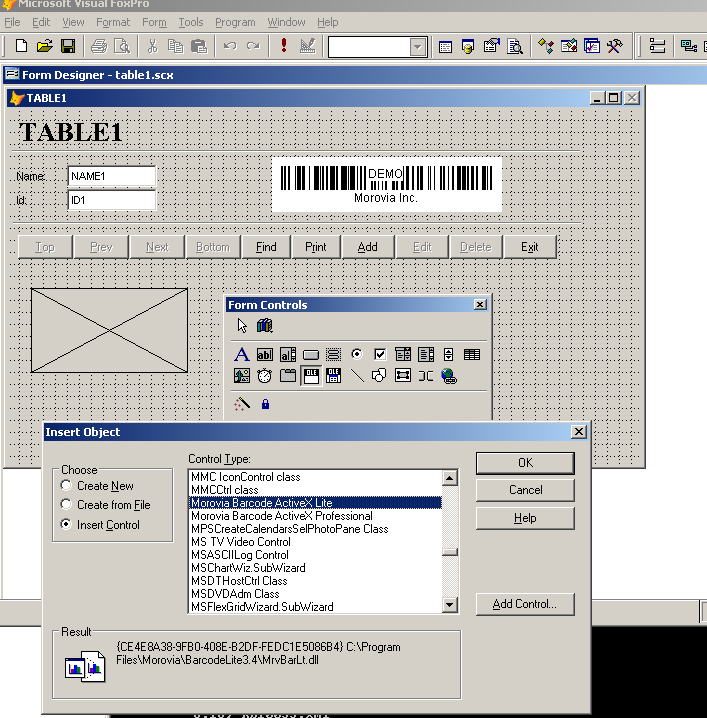Screen dimensions: 707x718
Task: Pick the Text Box control tool
Action: [x=265, y=354]
